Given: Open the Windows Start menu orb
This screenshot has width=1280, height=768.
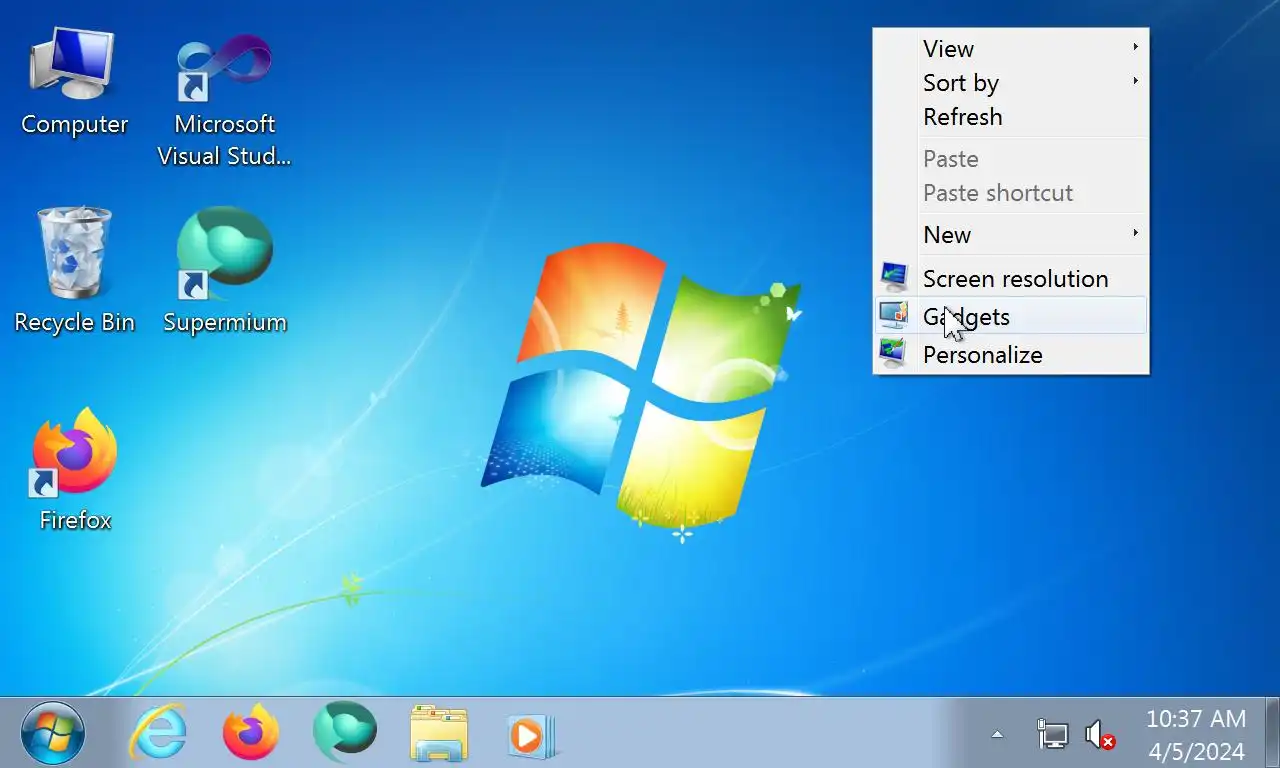Looking at the screenshot, I should pos(53,733).
